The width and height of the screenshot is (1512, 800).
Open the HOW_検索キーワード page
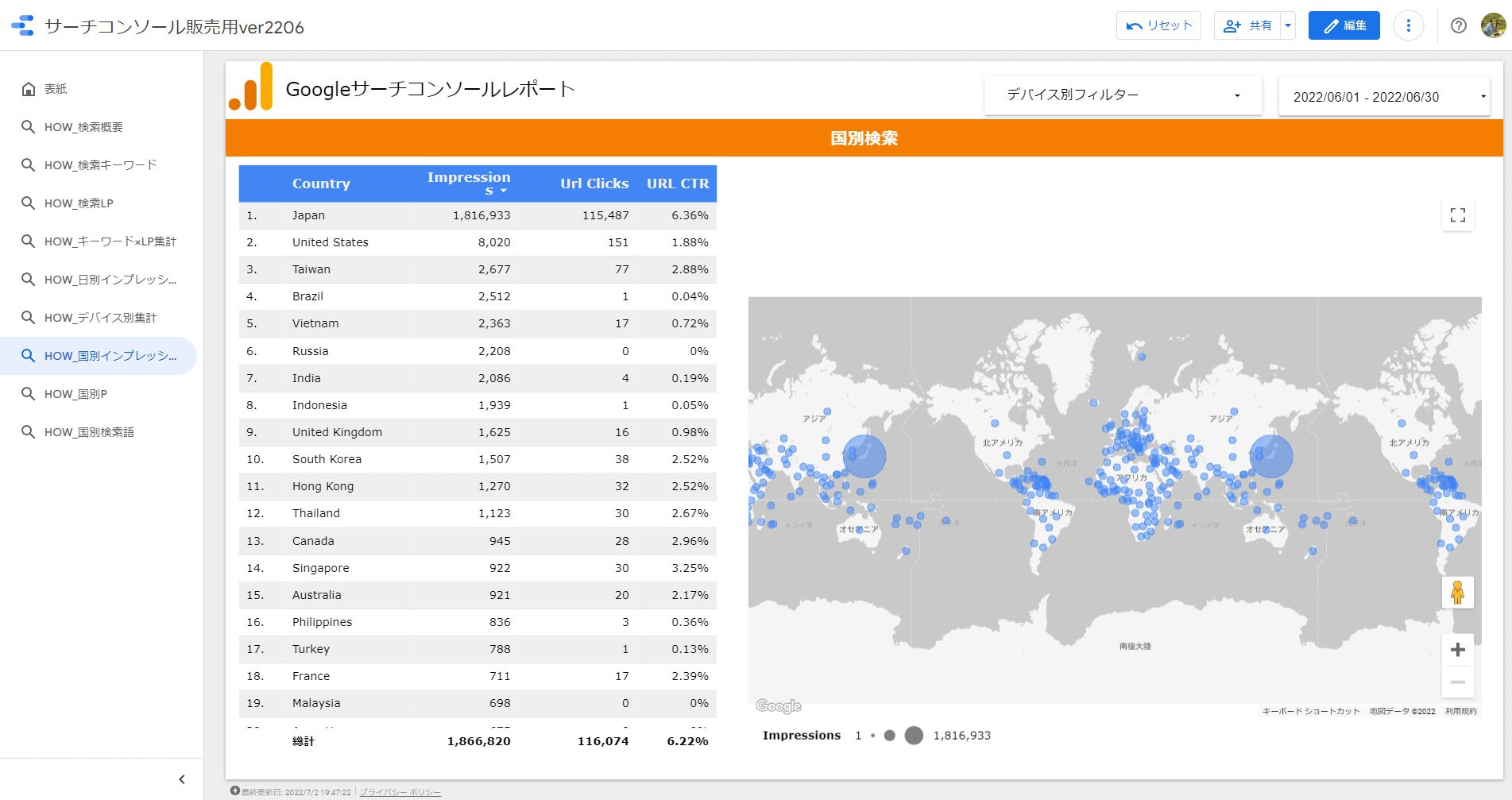[x=99, y=165]
